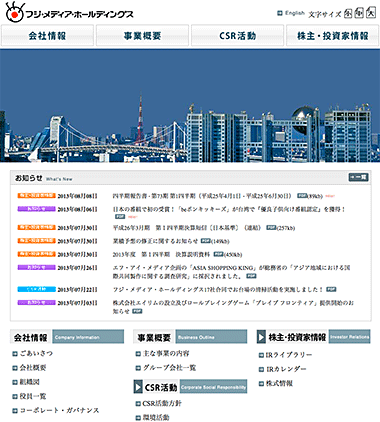The width and height of the screenshot is (380, 422).
Task: Open the 役員一覧 link
Action: [x=33, y=396]
